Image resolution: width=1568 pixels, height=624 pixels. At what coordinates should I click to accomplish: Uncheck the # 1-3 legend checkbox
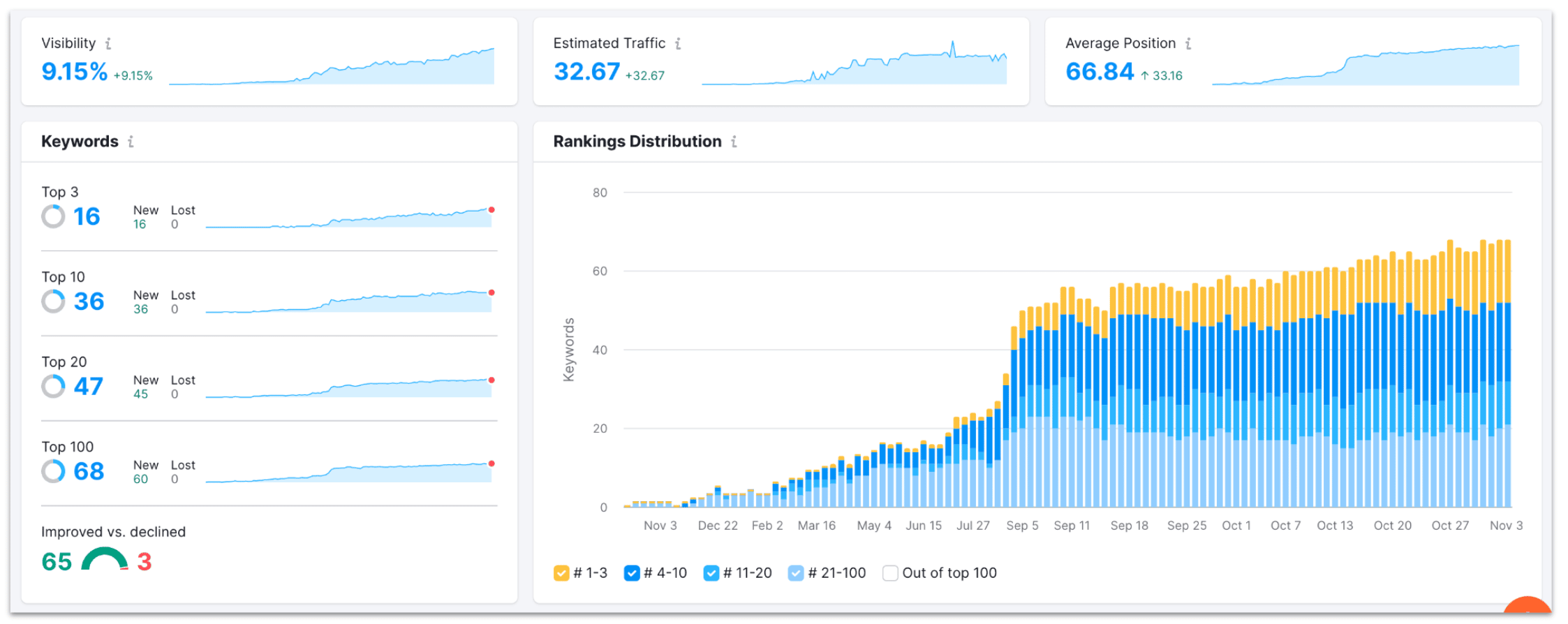[561, 573]
